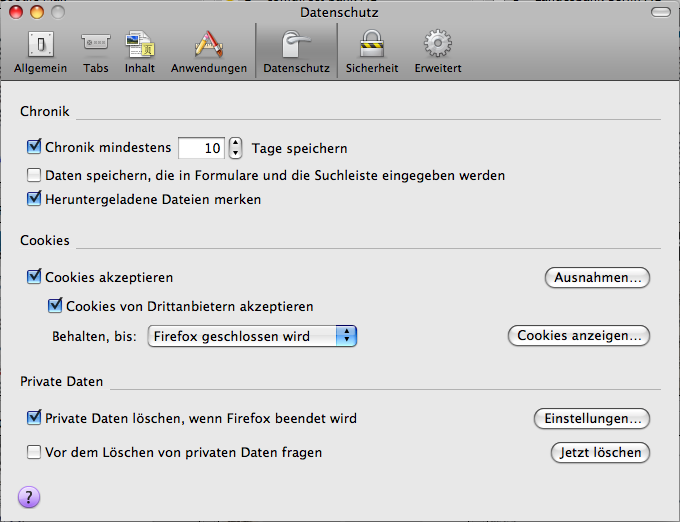
Task: Click the history days stepper arrows
Action: click(x=235, y=148)
